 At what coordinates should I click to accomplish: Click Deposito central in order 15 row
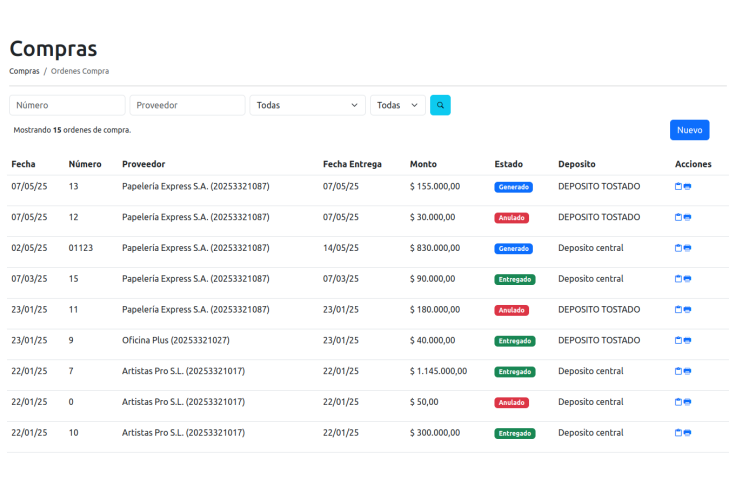[x=590, y=279]
